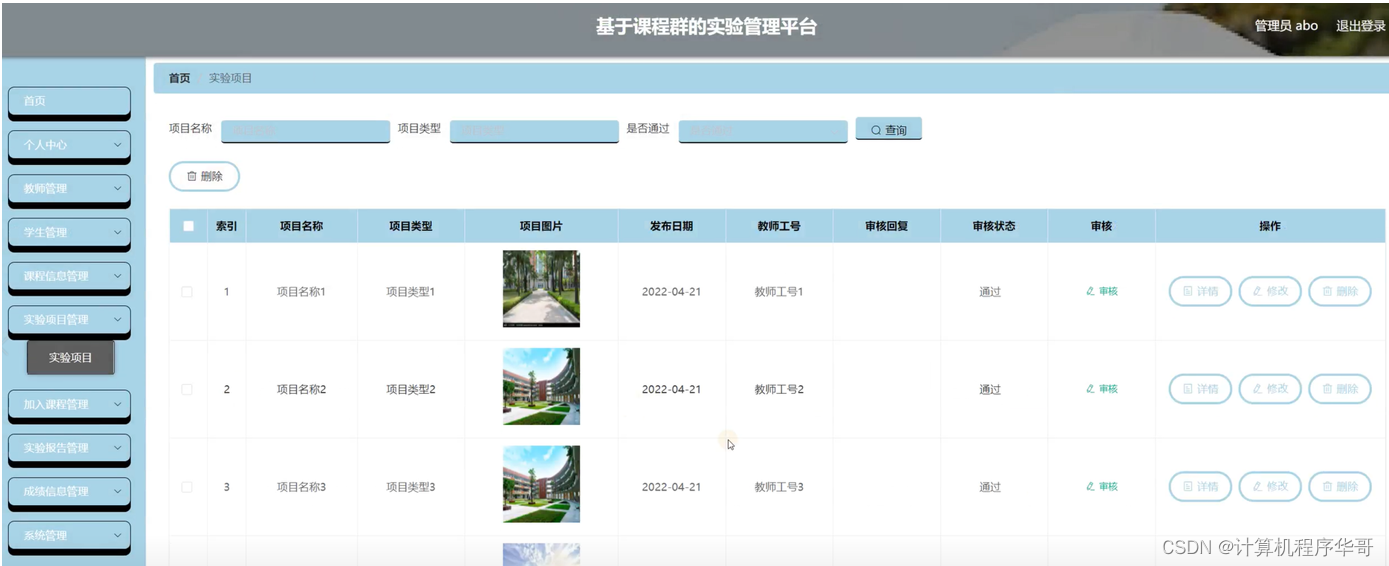Click the platform title 基于课程群的实验管理平台
This screenshot has height=566, width=1389.
(x=706, y=27)
